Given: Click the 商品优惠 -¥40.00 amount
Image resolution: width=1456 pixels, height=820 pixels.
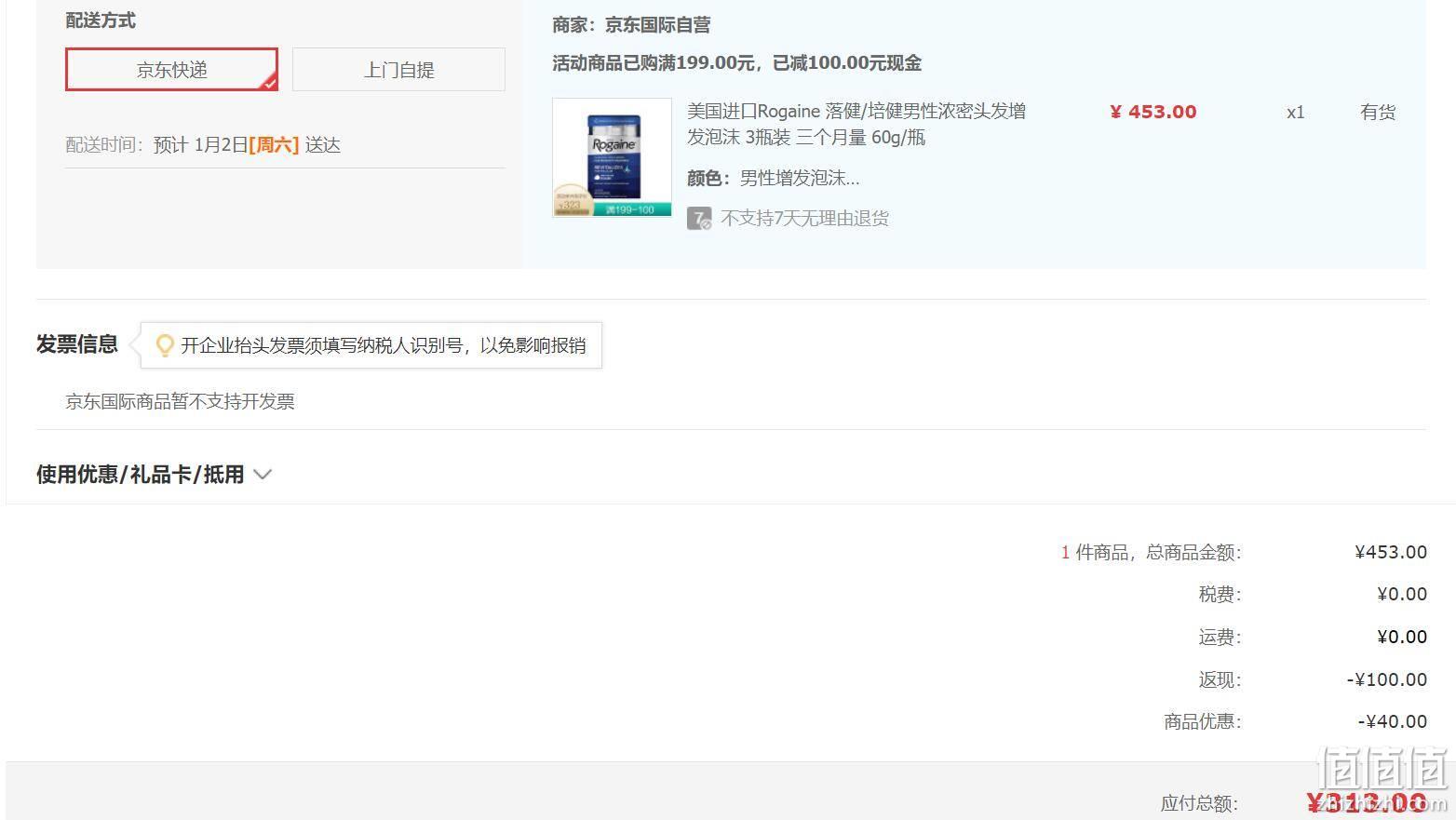Looking at the screenshot, I should click(x=1392, y=721).
